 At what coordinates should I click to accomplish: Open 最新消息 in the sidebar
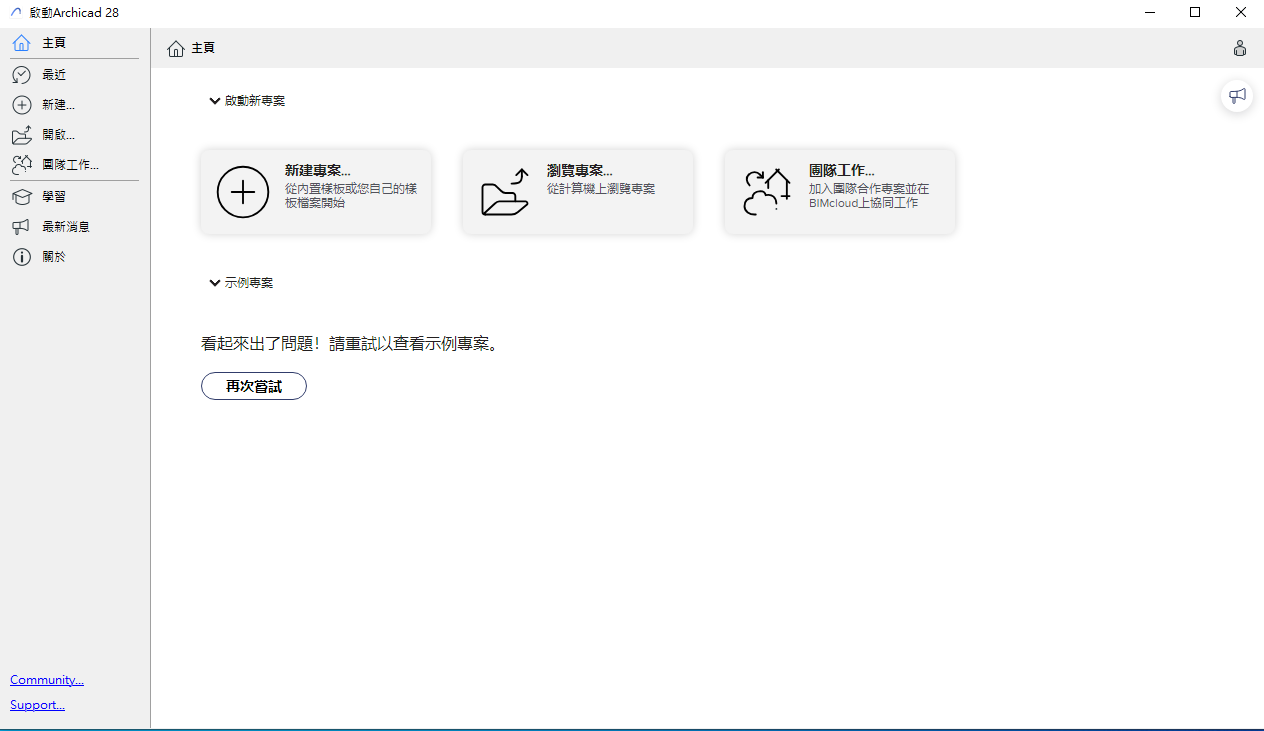pyautogui.click(x=75, y=227)
